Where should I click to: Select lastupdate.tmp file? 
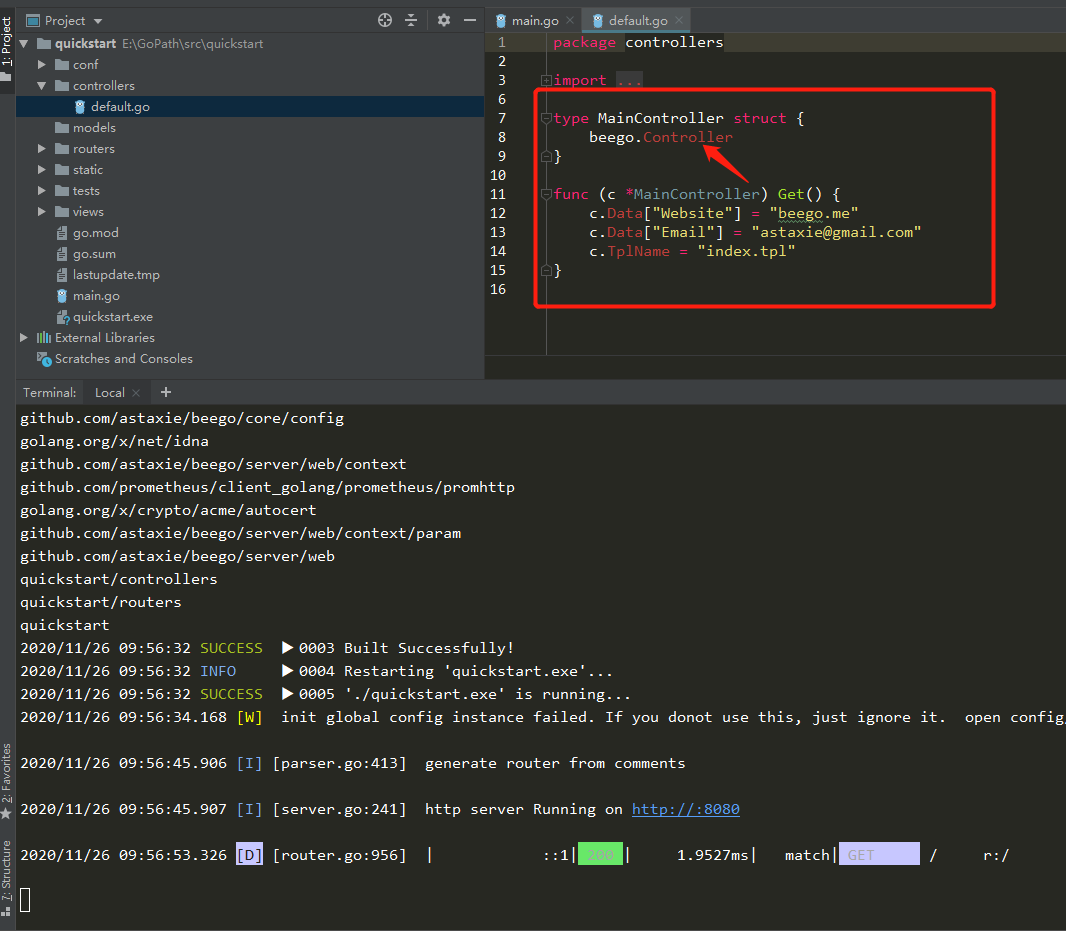click(116, 275)
